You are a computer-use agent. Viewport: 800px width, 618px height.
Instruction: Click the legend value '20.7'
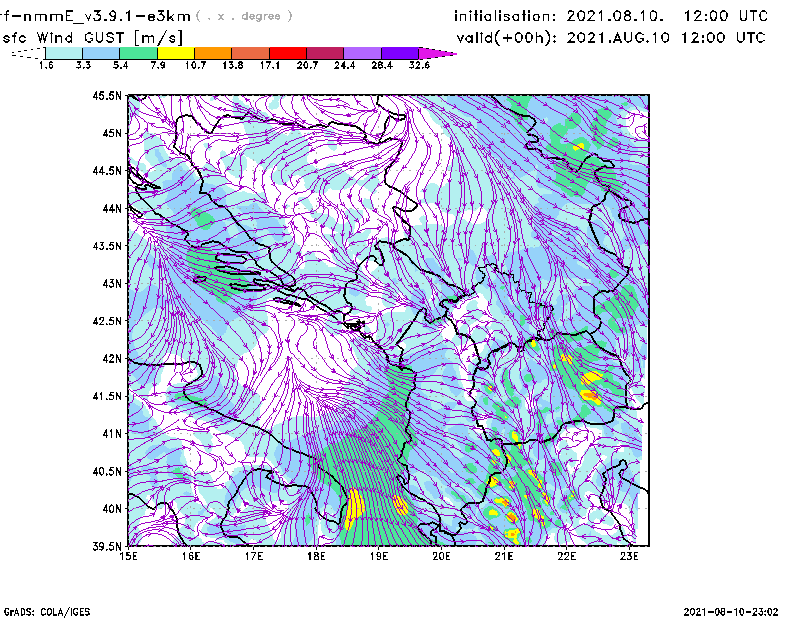click(x=307, y=65)
